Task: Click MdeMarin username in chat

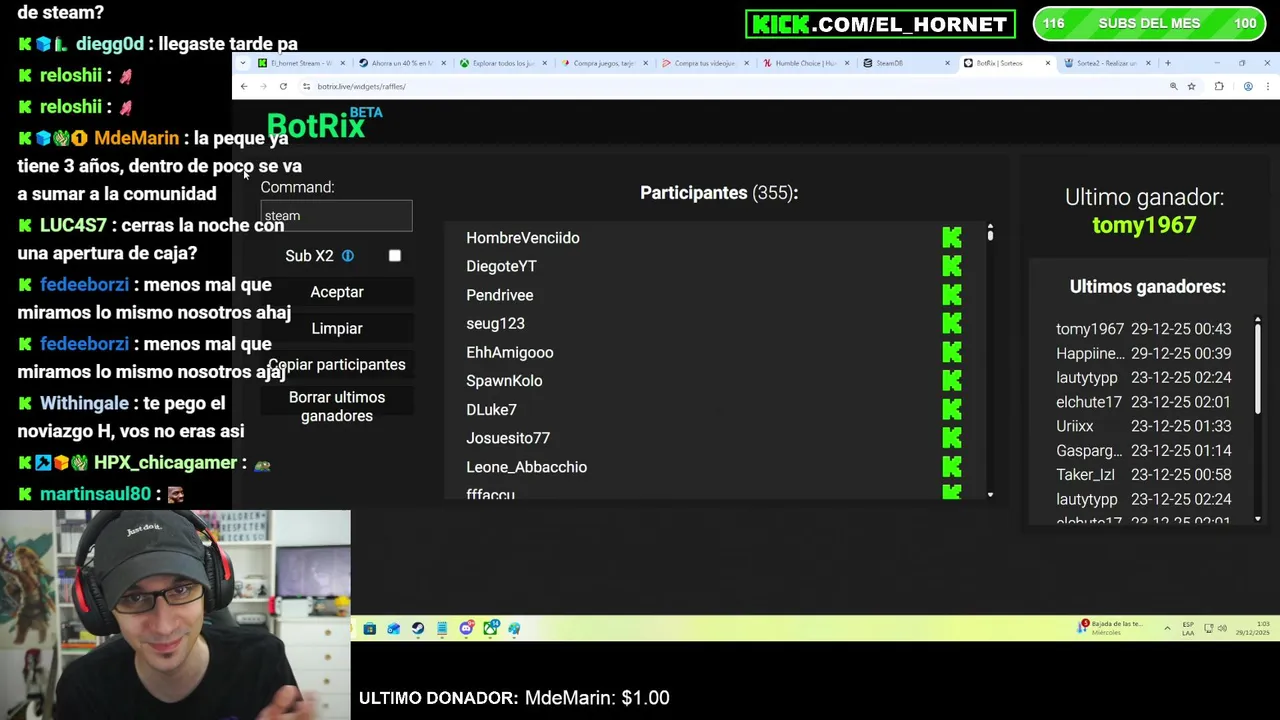Action: click(x=136, y=138)
